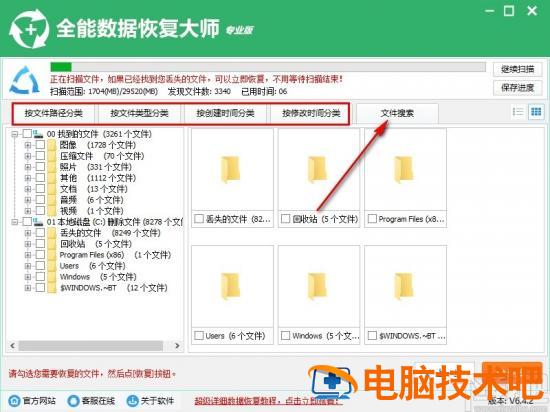Check the 压缩文件 (70 个文件) checkbox
The width and height of the screenshot is (550, 412).
pos(40,156)
